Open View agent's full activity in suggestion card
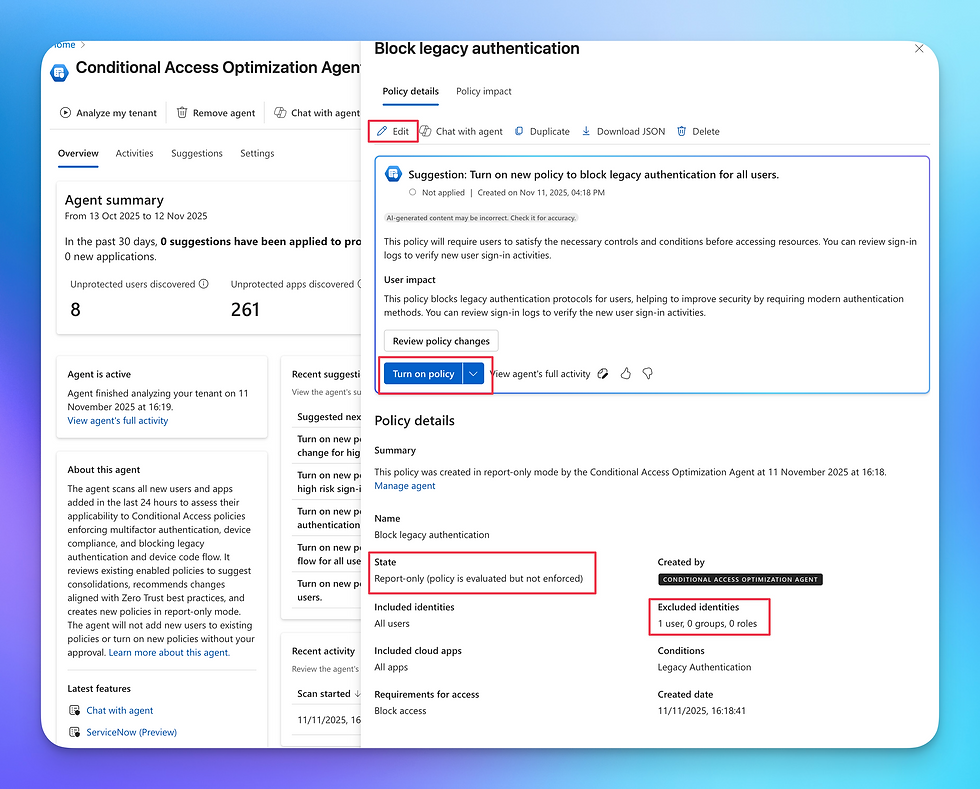This screenshot has height=789, width=980. pyautogui.click(x=540, y=374)
